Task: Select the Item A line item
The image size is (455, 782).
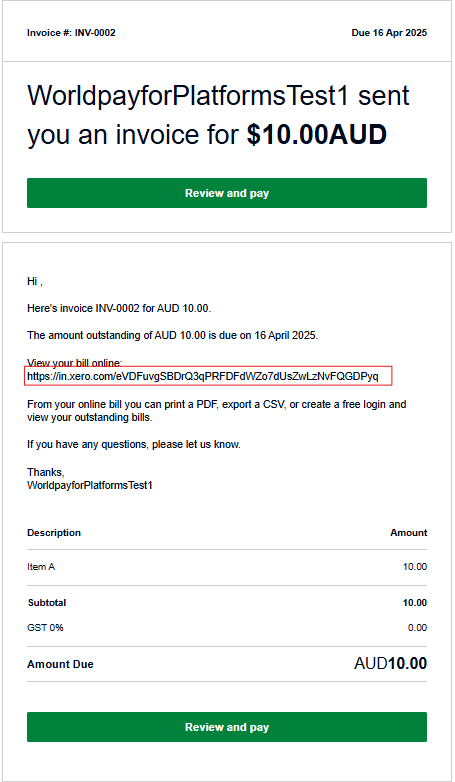Action: [x=41, y=567]
